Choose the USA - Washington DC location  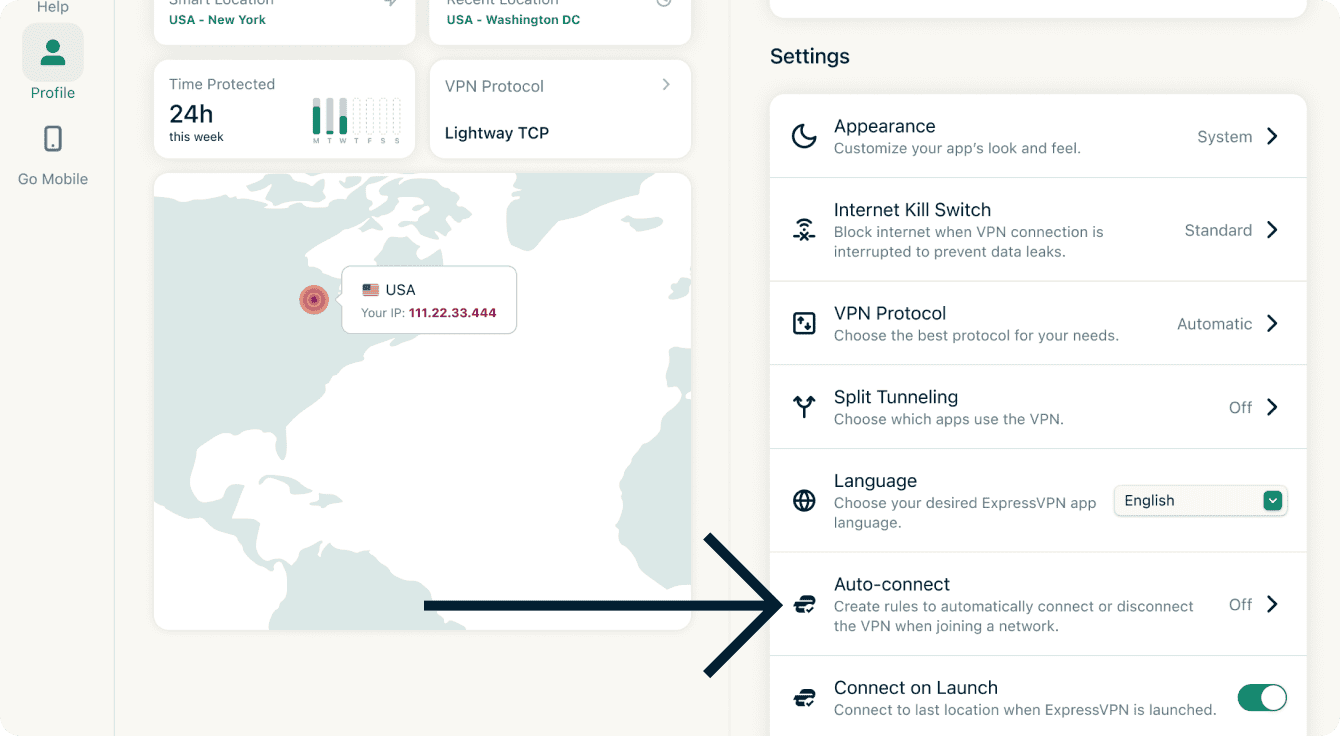click(x=513, y=20)
